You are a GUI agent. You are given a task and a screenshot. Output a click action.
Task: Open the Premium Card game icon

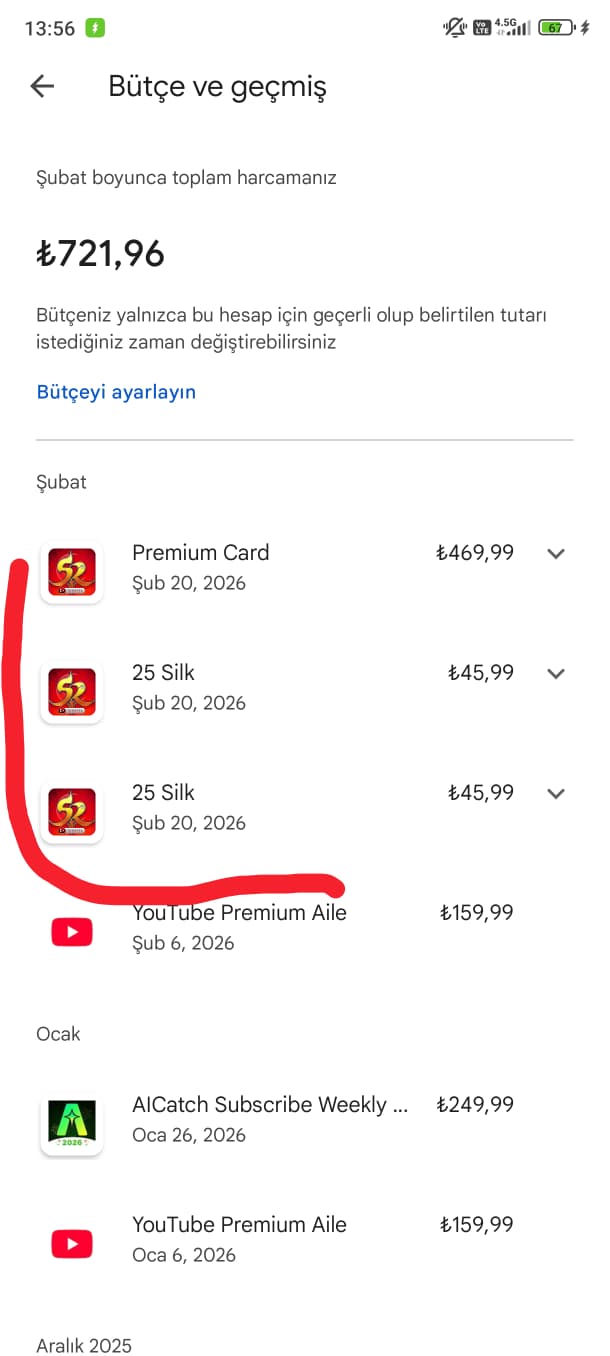point(72,572)
